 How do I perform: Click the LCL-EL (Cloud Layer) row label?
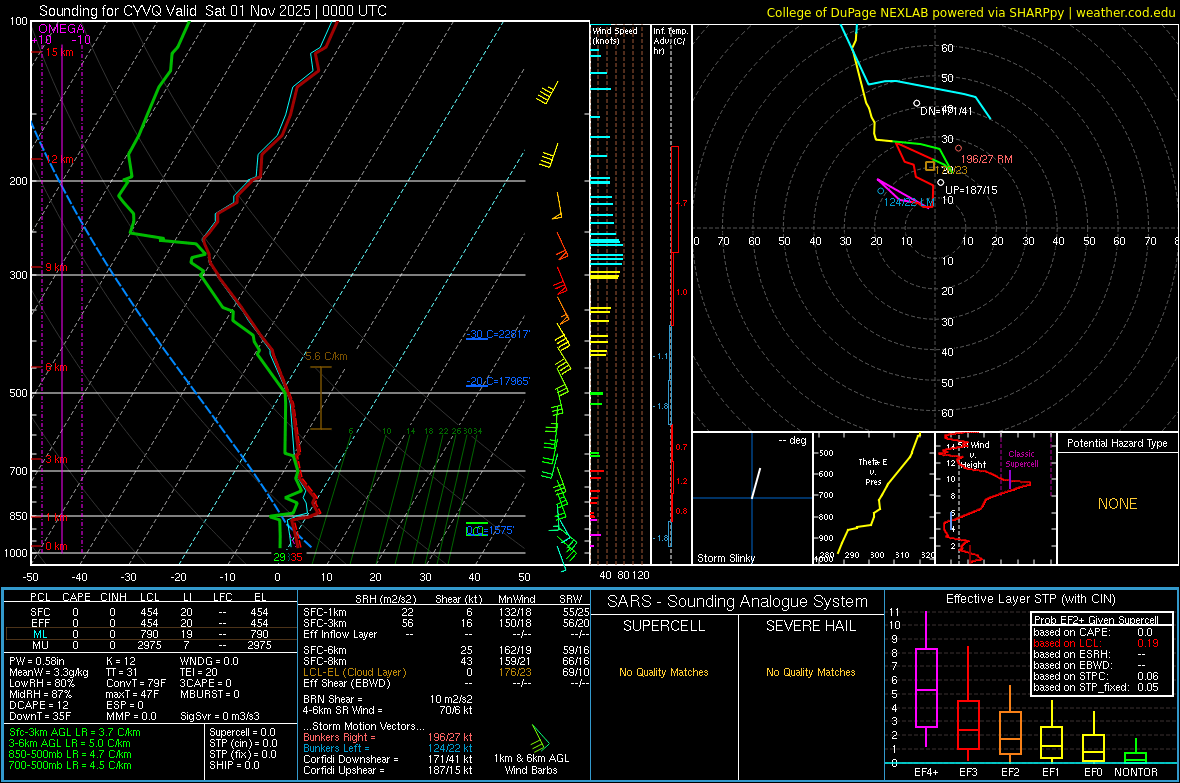point(354,672)
